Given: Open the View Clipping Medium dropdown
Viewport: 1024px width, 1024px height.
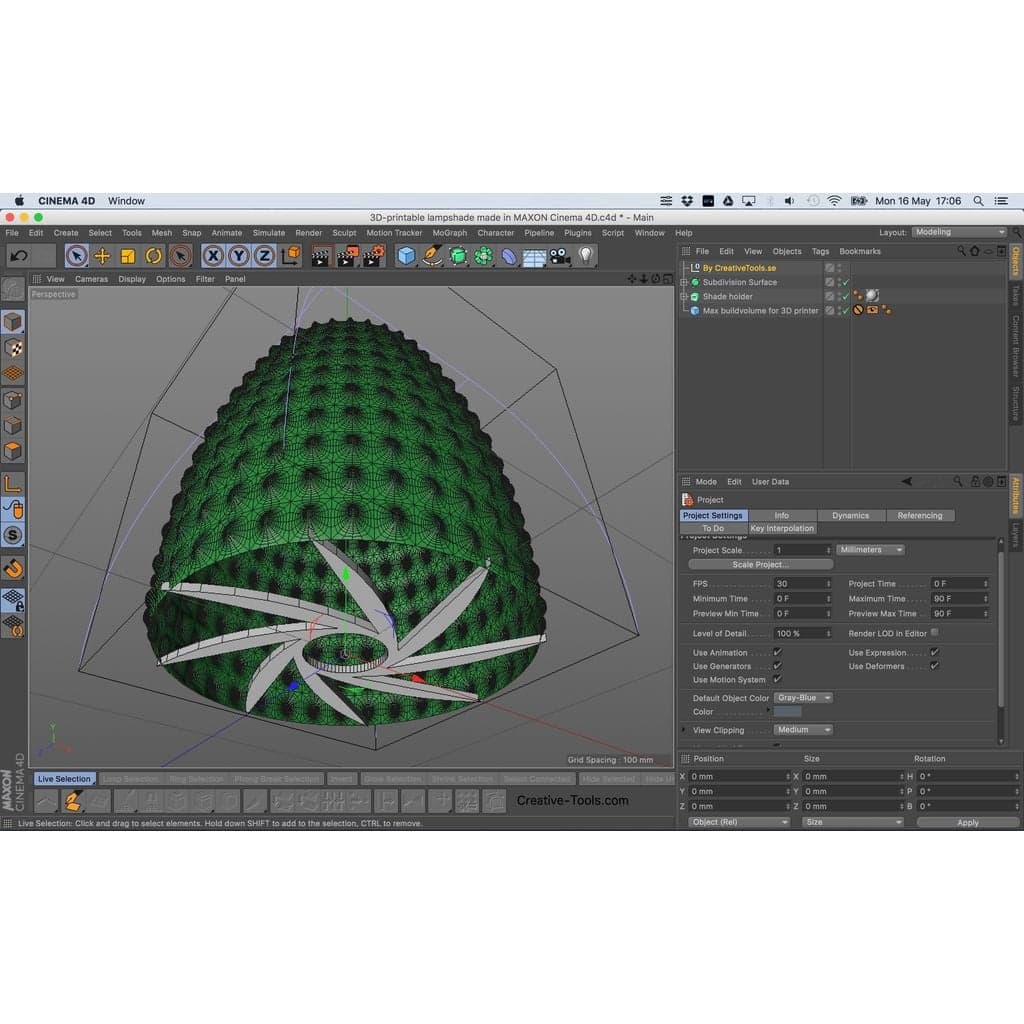Looking at the screenshot, I should [803, 729].
